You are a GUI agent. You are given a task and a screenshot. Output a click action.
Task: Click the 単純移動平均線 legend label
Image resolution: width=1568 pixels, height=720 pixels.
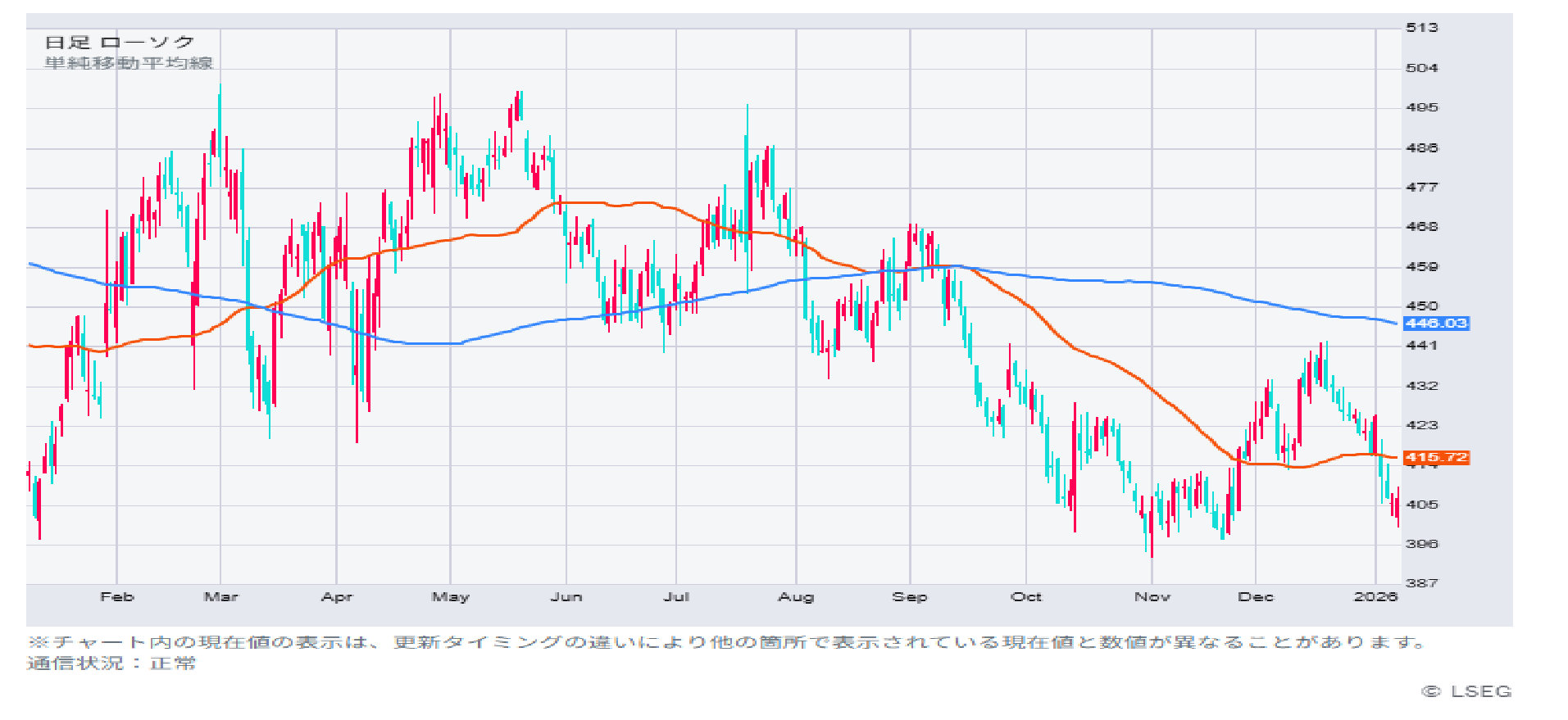[x=129, y=63]
